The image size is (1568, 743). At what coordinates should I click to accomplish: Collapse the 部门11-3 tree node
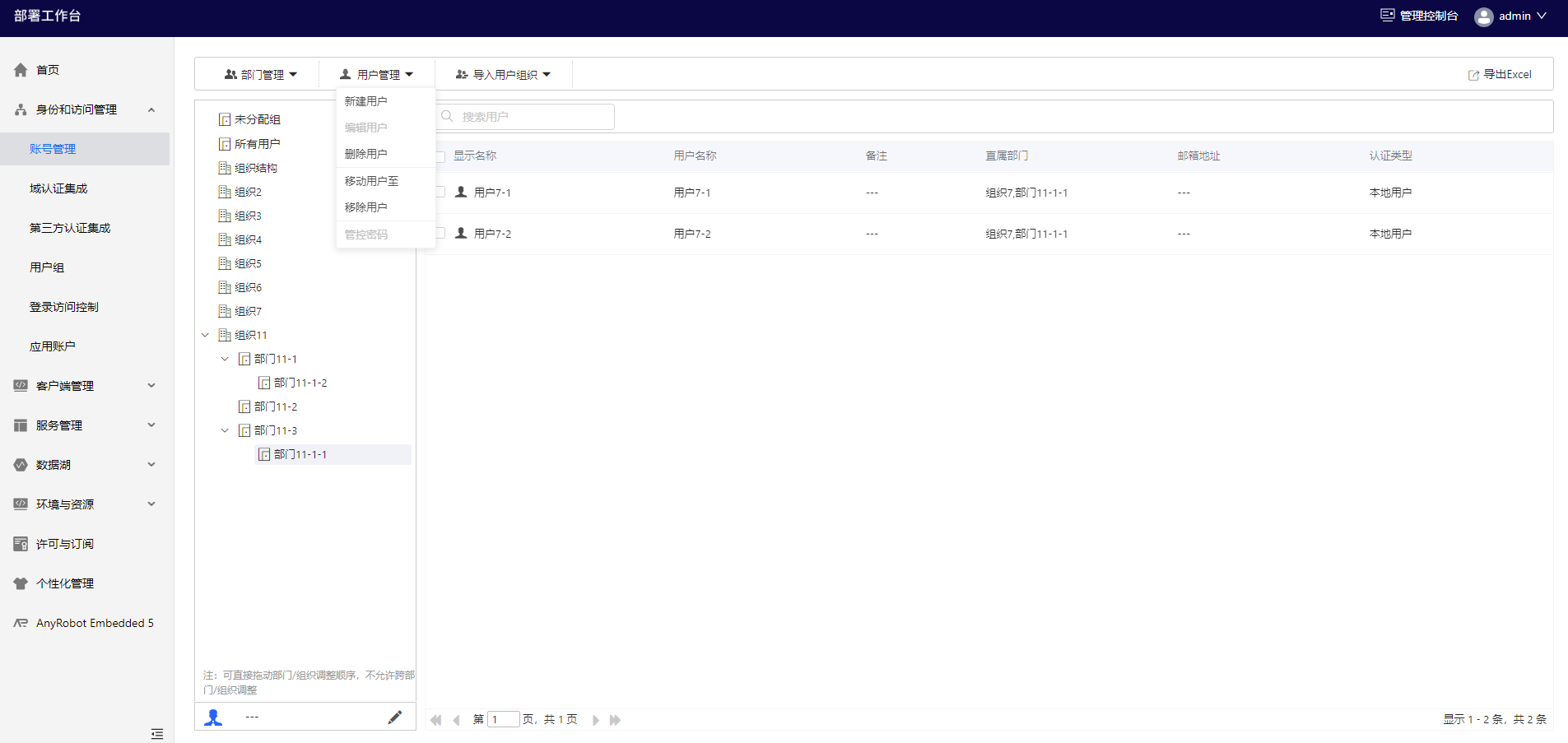click(225, 430)
